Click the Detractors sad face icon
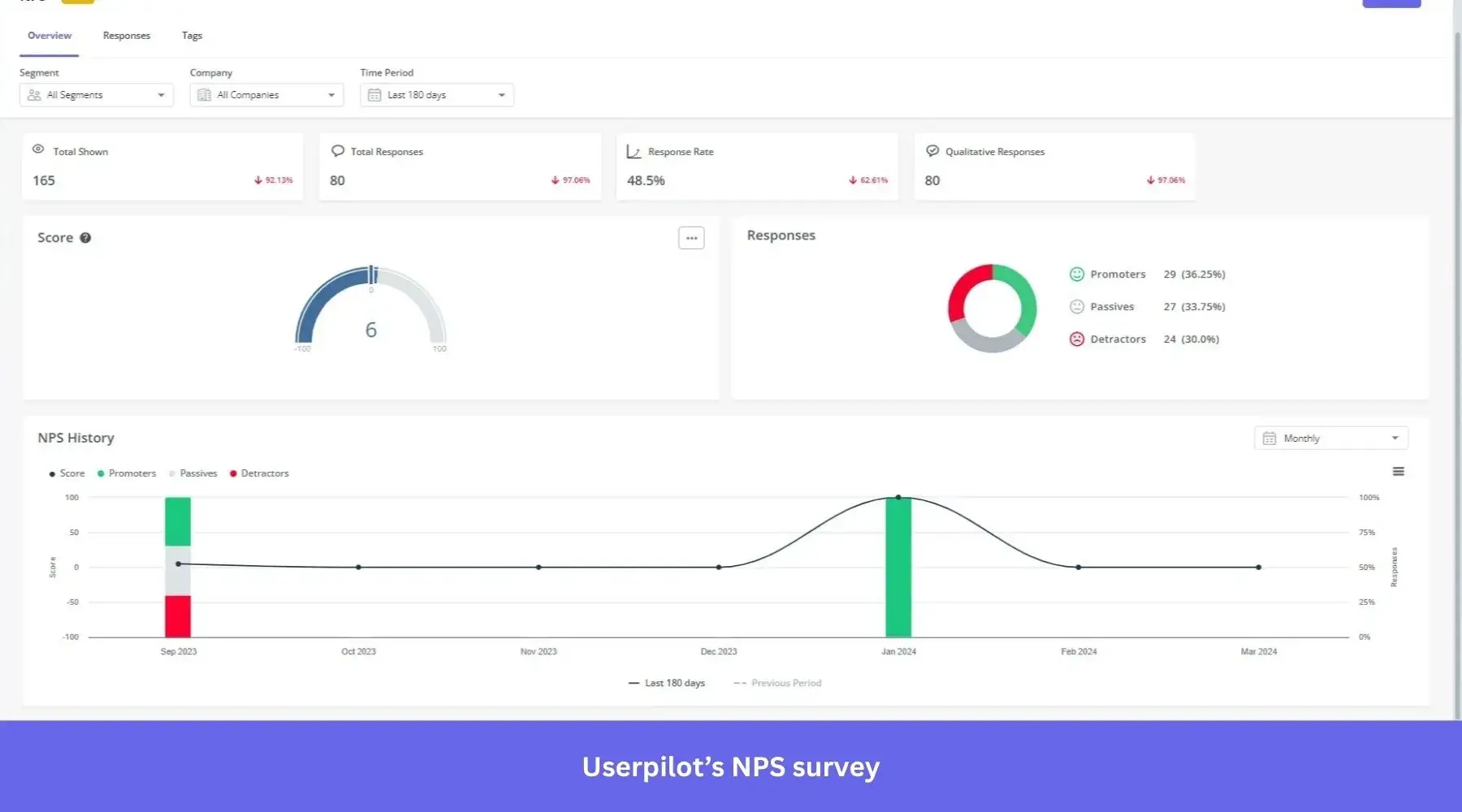Screen dimensions: 1462x812 click(1077, 339)
